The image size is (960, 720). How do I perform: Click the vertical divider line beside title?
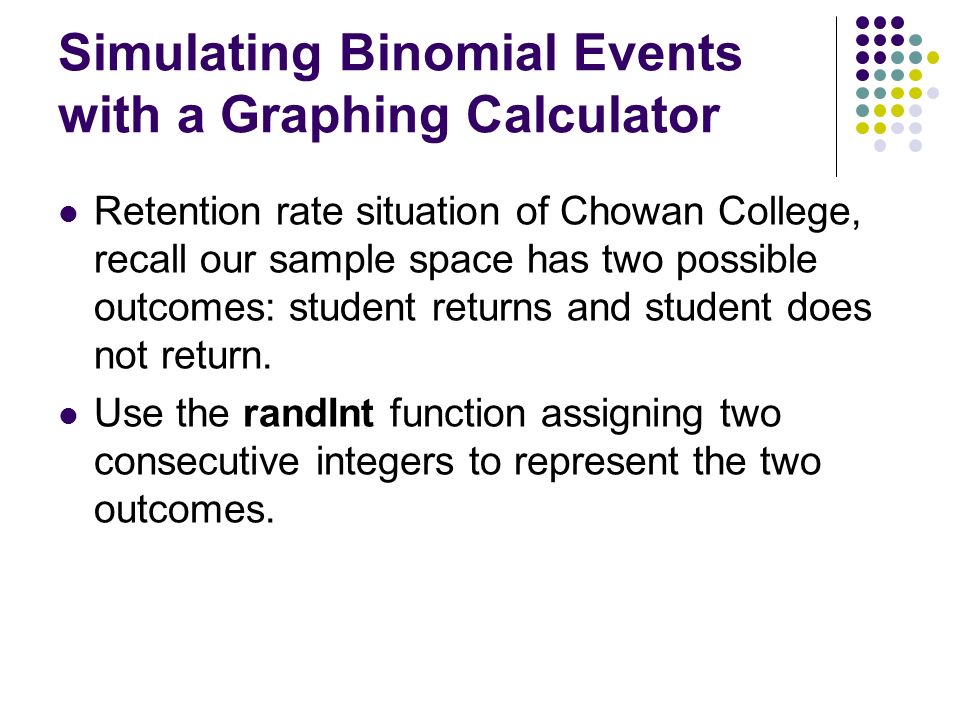(836, 97)
